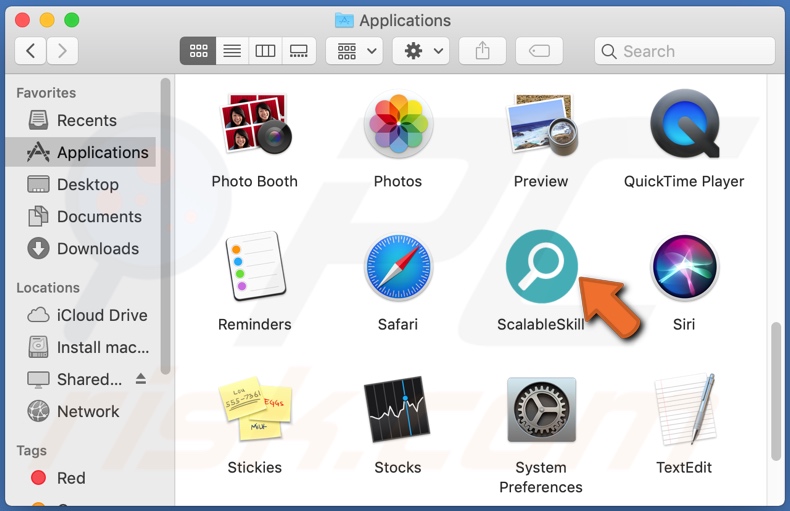Viewport: 790px width, 511px height.
Task: Click the Stickies name label
Action: (255, 468)
